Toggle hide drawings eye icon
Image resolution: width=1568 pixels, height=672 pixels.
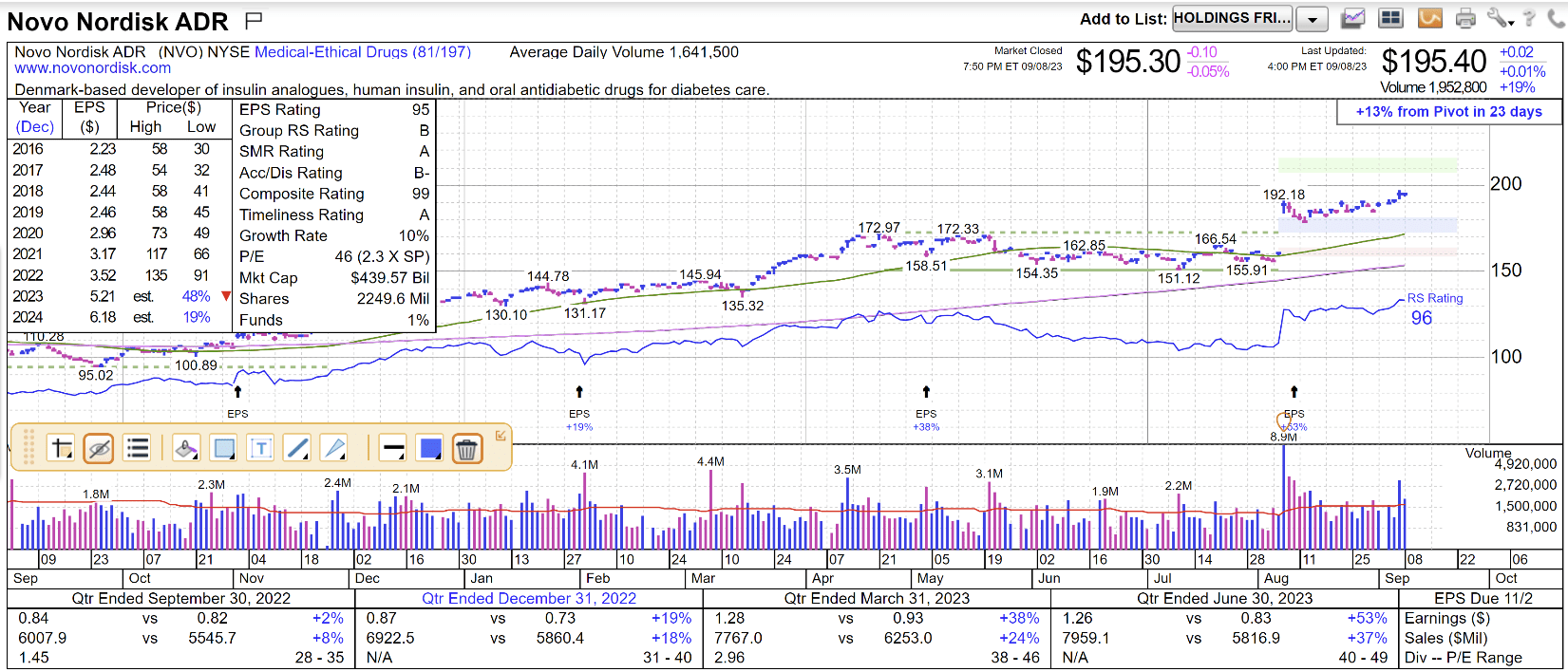[99, 448]
